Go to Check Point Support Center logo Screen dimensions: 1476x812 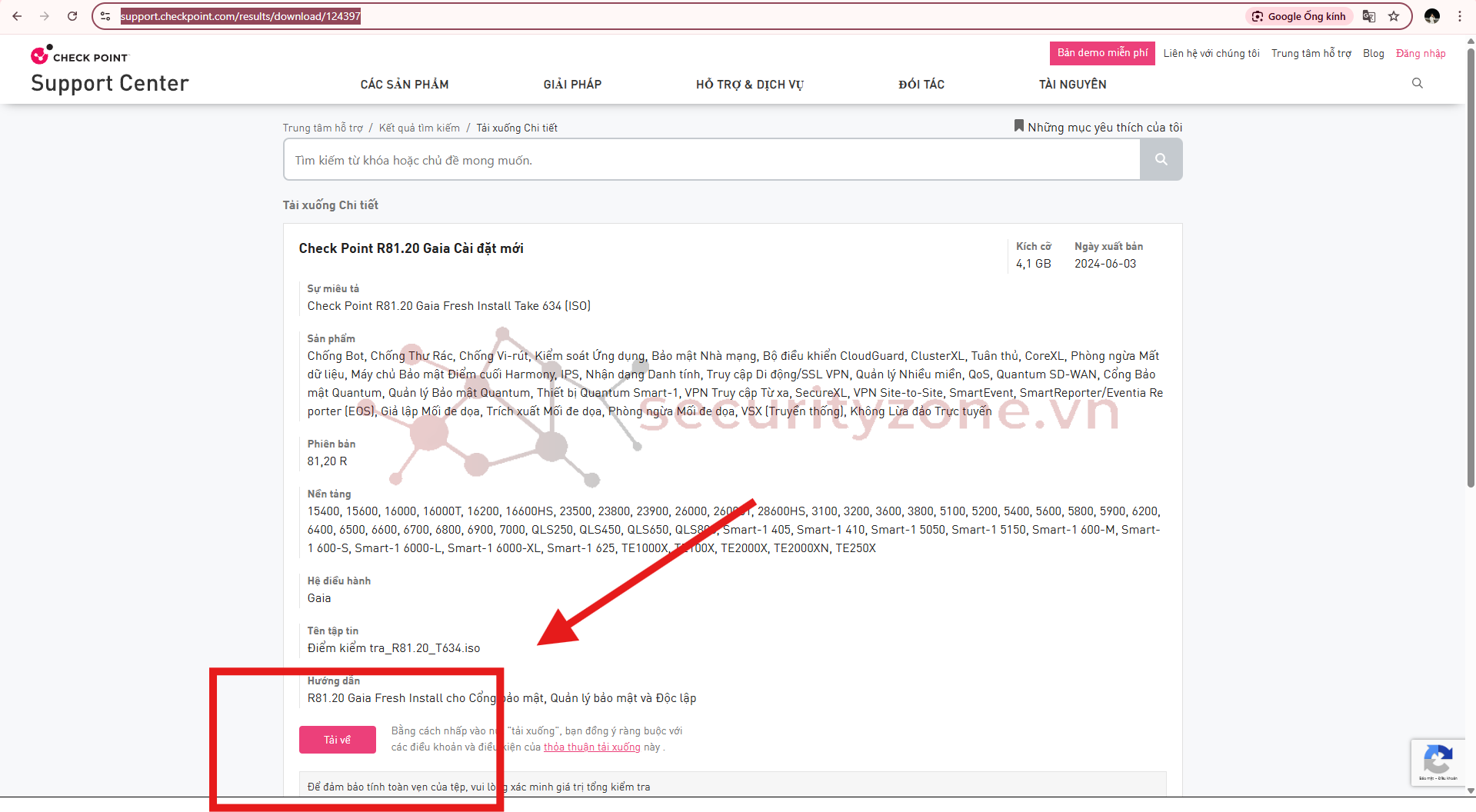click(x=109, y=70)
